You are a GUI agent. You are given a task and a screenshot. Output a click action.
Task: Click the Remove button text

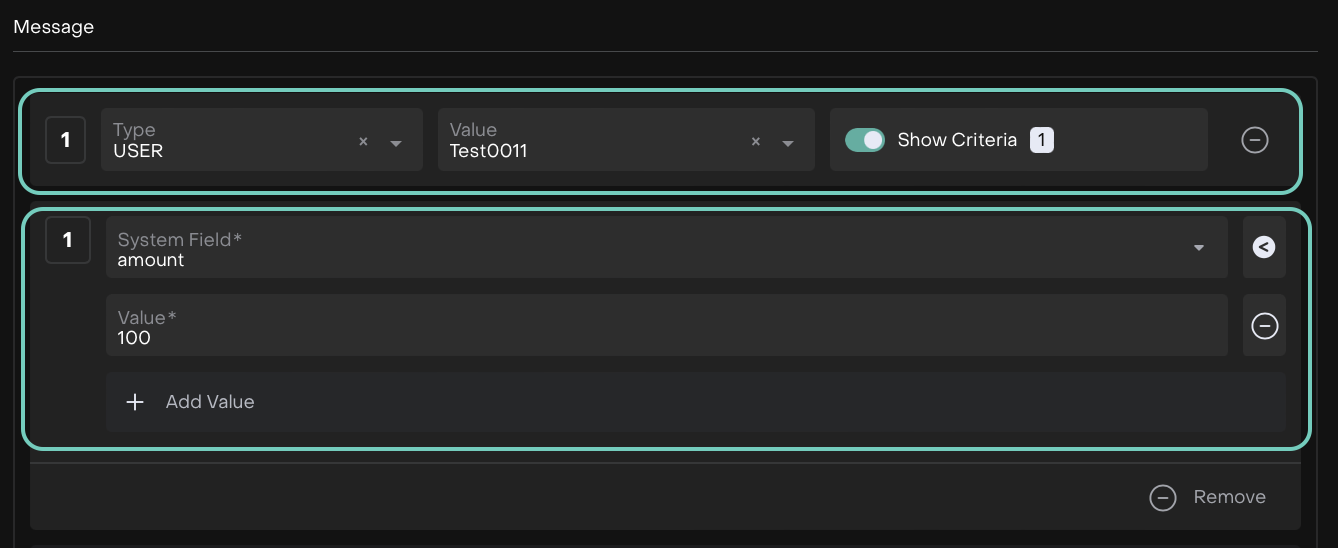(1229, 497)
